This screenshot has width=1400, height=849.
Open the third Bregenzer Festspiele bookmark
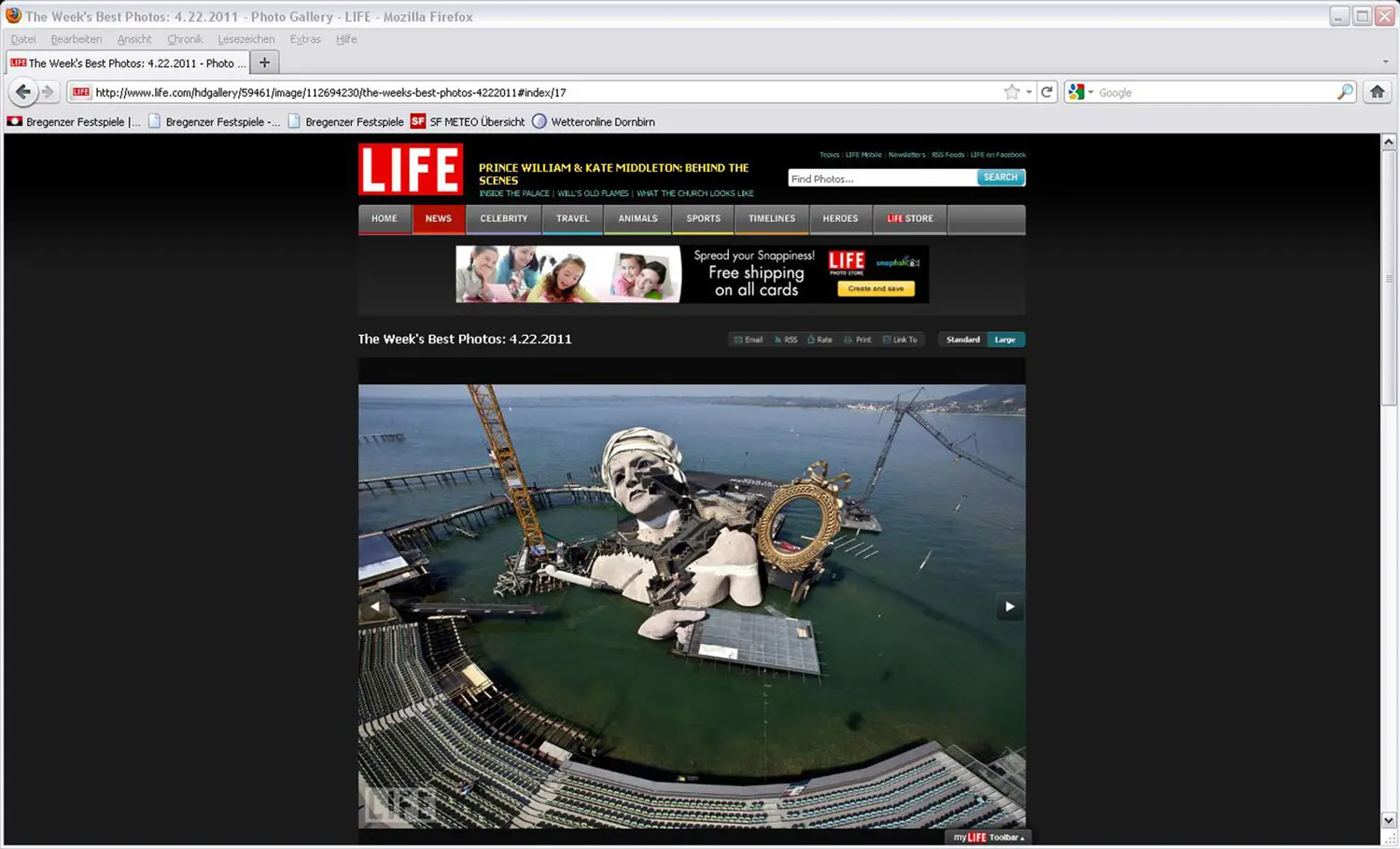[x=345, y=121]
